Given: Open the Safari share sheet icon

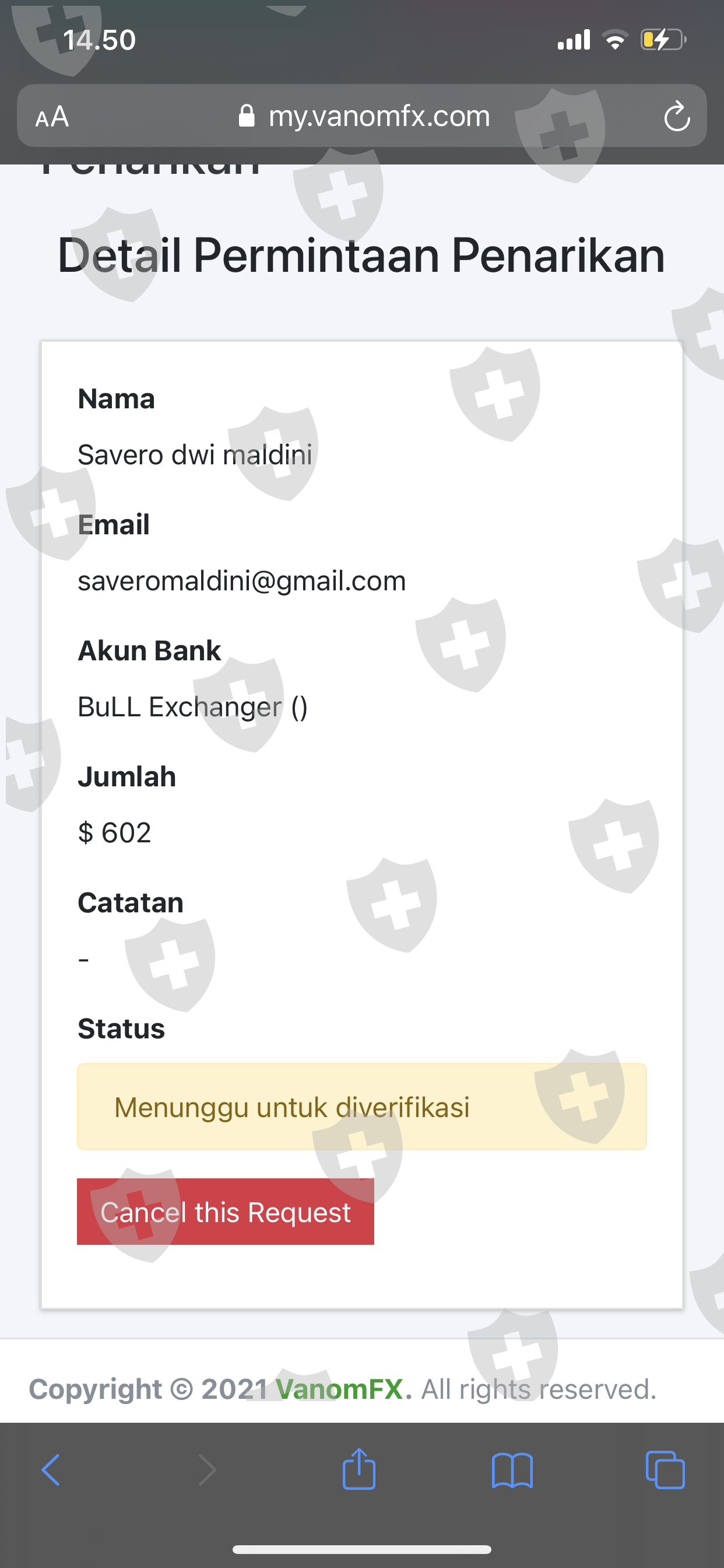Looking at the screenshot, I should [359, 1469].
